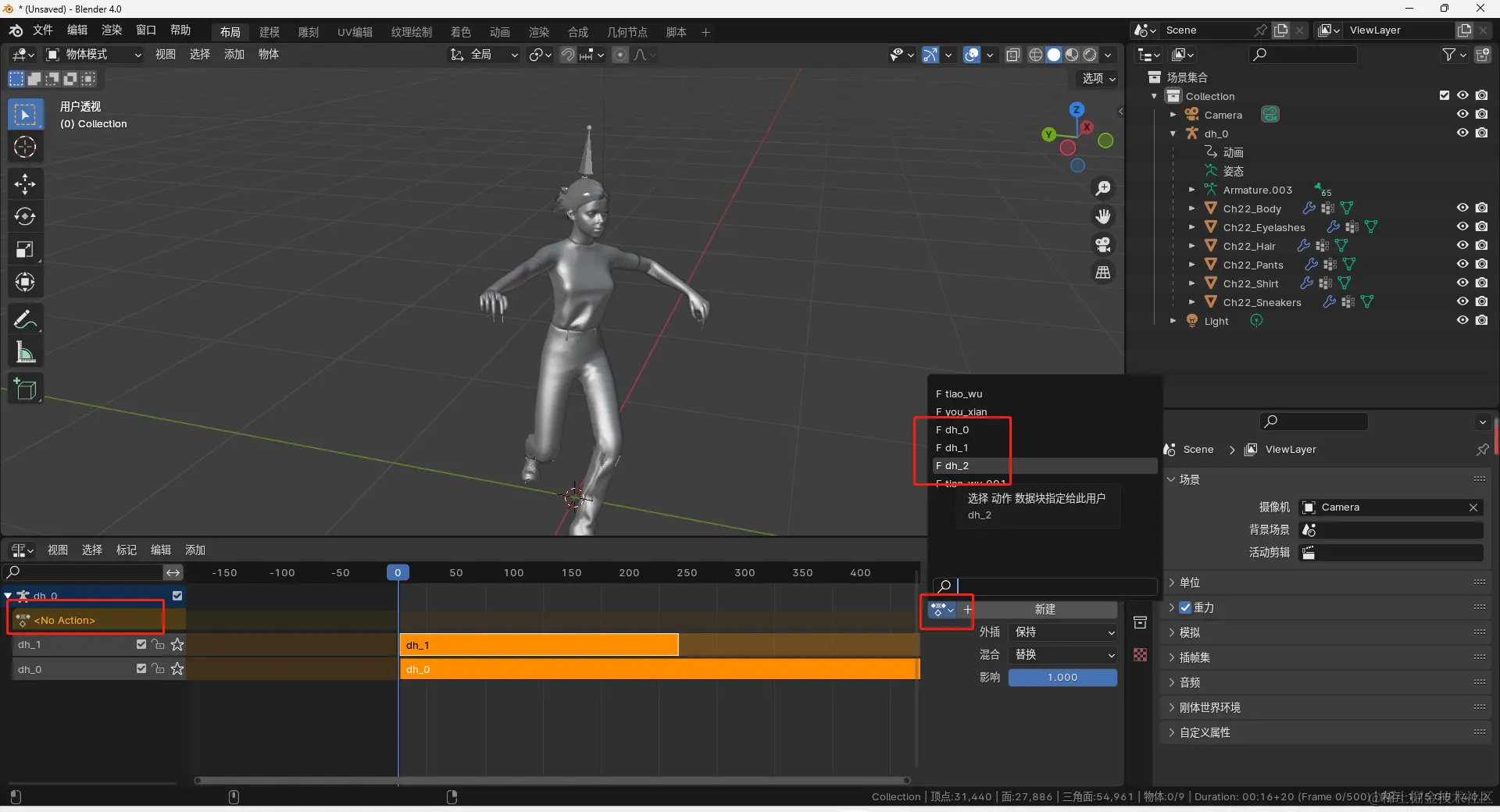The width and height of the screenshot is (1500, 812).
Task: Hide the Camera object via its eye icon
Action: pyautogui.click(x=1462, y=115)
